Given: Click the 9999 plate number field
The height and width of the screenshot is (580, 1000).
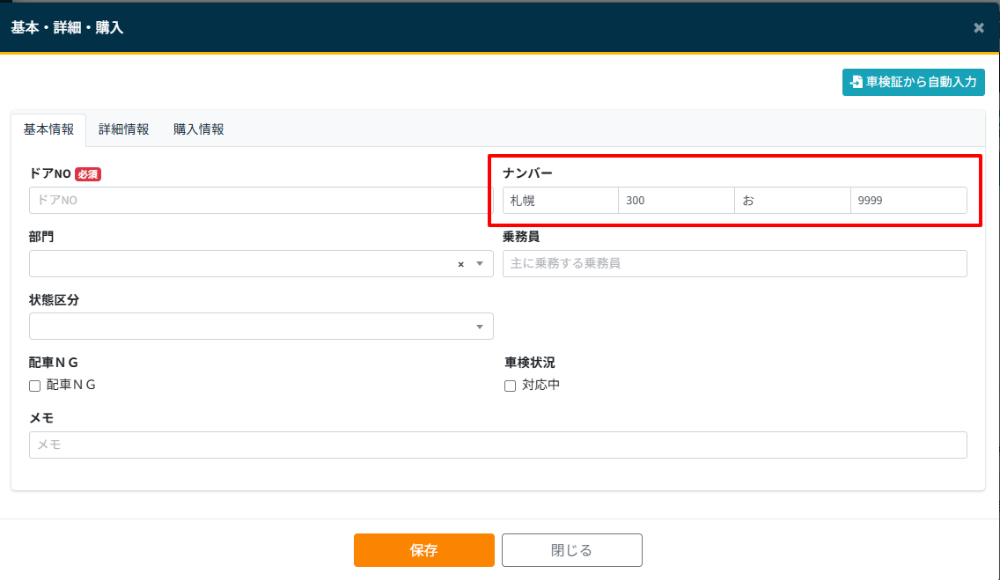Looking at the screenshot, I should coord(909,200).
